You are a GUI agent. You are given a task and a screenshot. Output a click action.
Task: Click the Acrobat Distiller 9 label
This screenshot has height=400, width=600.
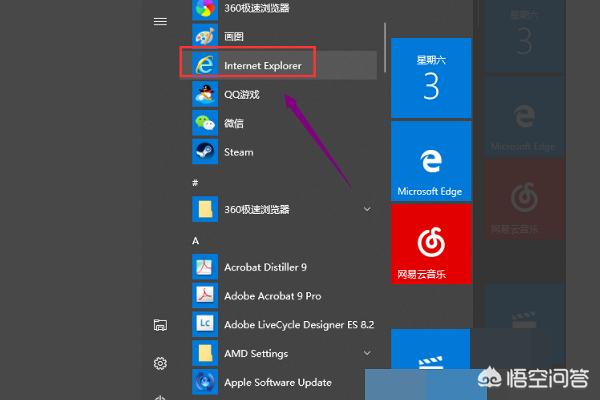pyautogui.click(x=266, y=267)
